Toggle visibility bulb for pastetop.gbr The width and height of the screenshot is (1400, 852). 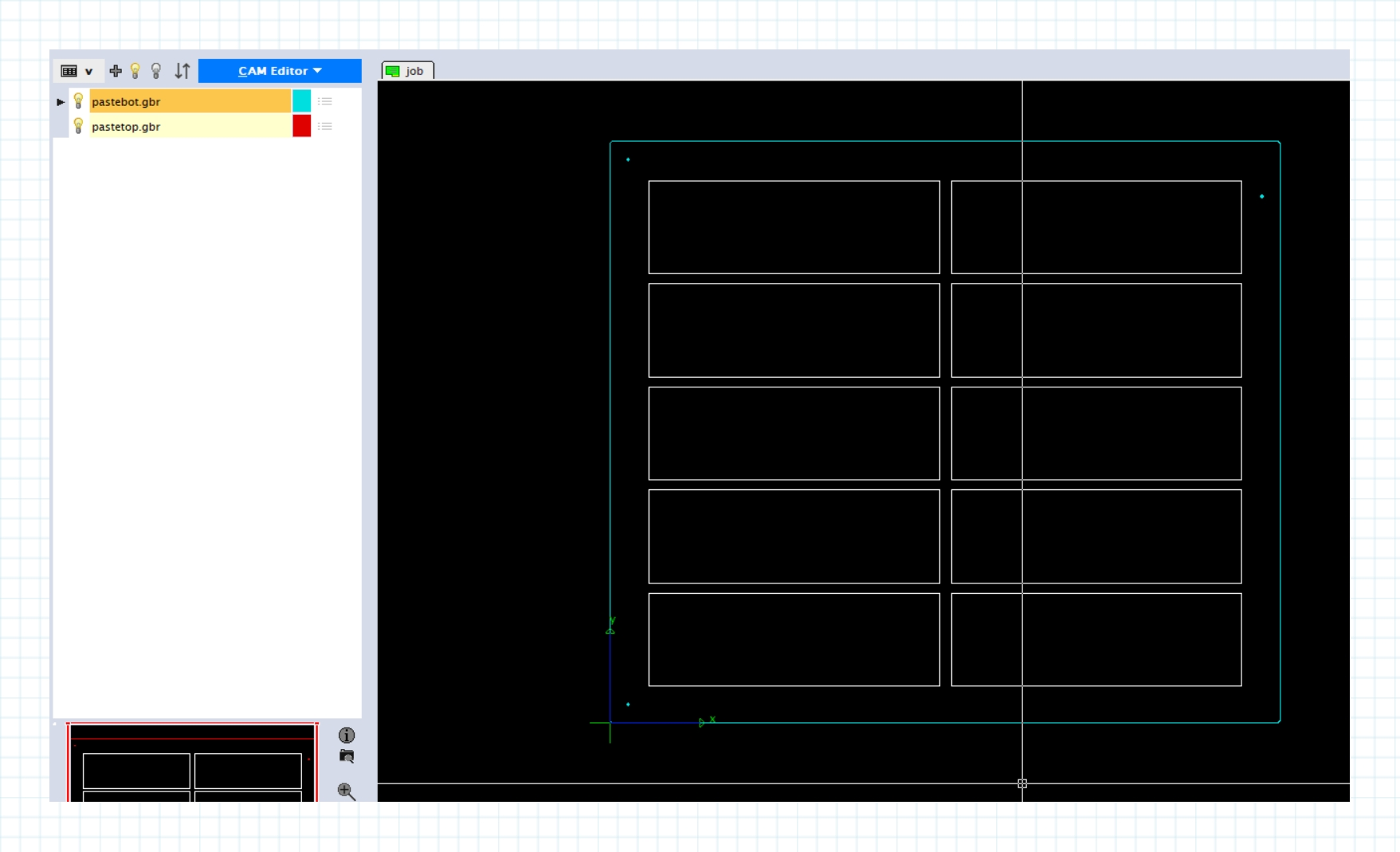coord(78,126)
